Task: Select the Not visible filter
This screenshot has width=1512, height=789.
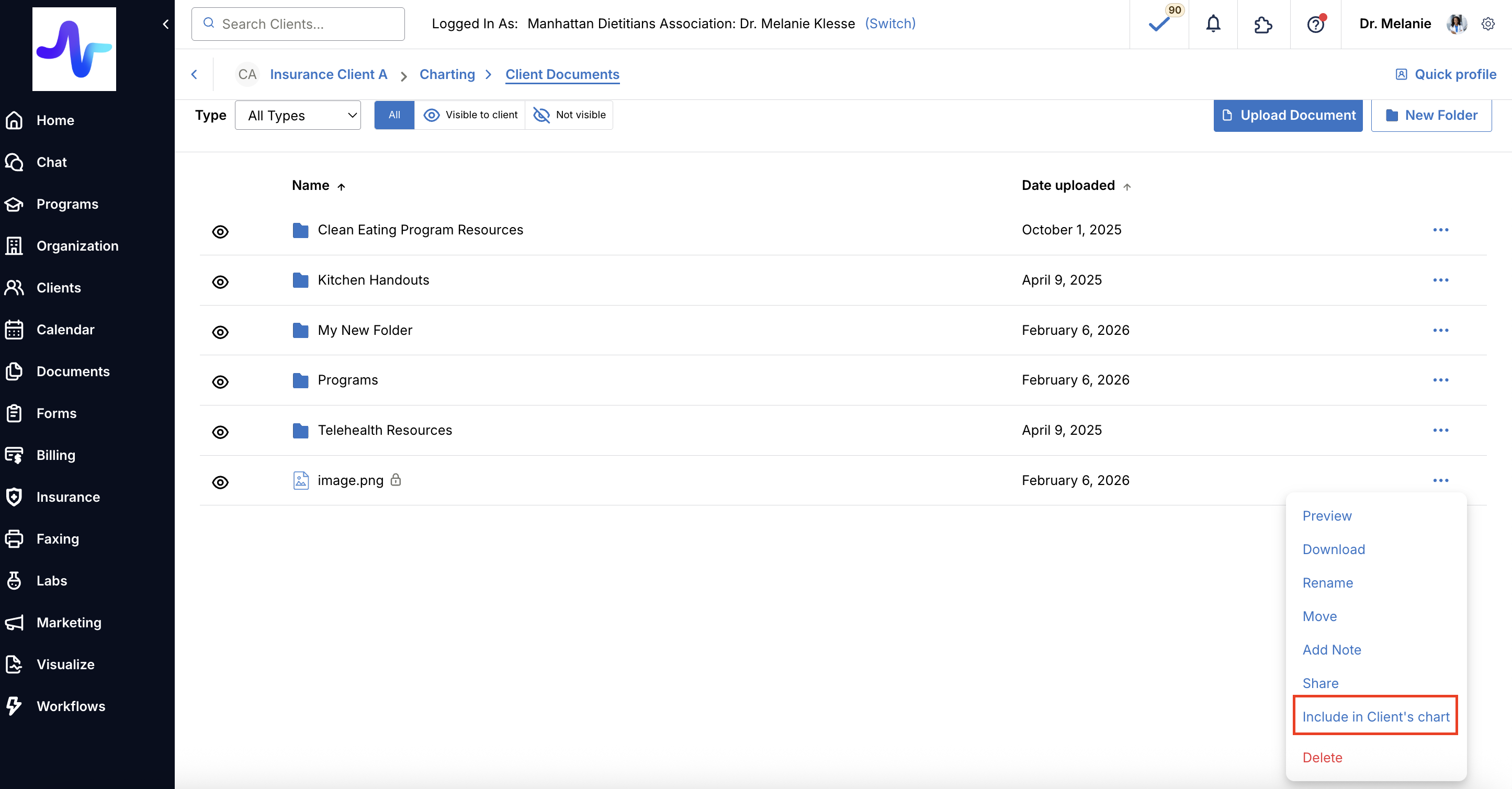Action: (x=569, y=115)
